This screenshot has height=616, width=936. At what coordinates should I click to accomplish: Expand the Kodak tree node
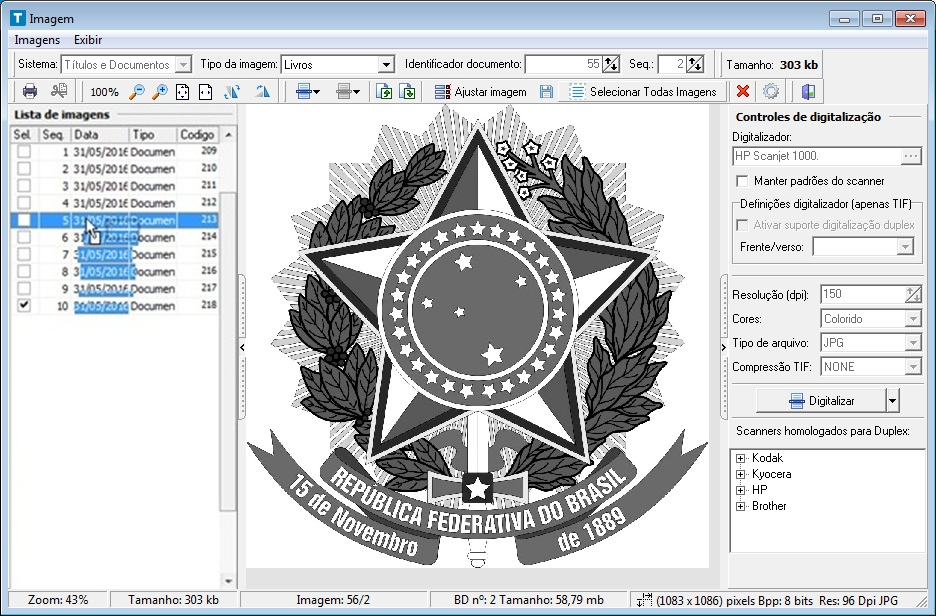pyautogui.click(x=741, y=458)
